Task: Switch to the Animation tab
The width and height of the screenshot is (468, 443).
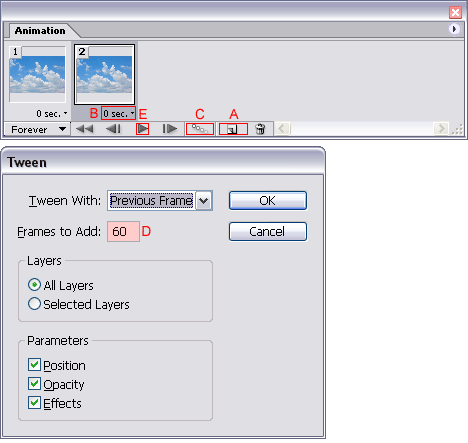Action: [x=40, y=31]
